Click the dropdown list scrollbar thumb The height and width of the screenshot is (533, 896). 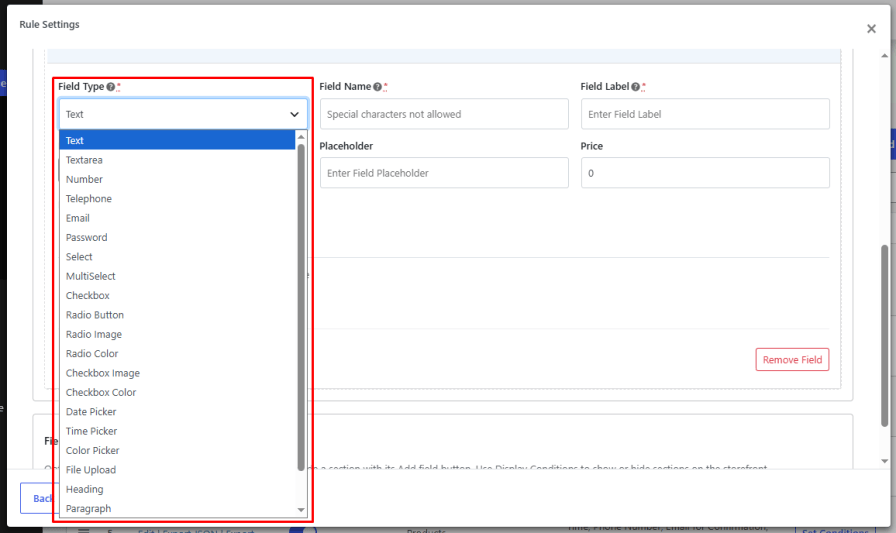point(301,307)
